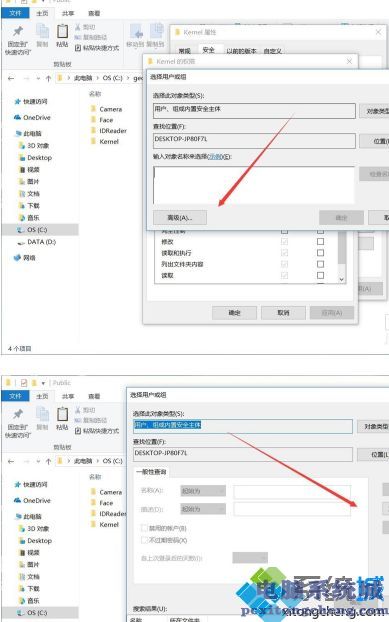The image size is (389, 622).
Task: Click Pin to Quick access in upper Explorer ribbon
Action: point(17,40)
